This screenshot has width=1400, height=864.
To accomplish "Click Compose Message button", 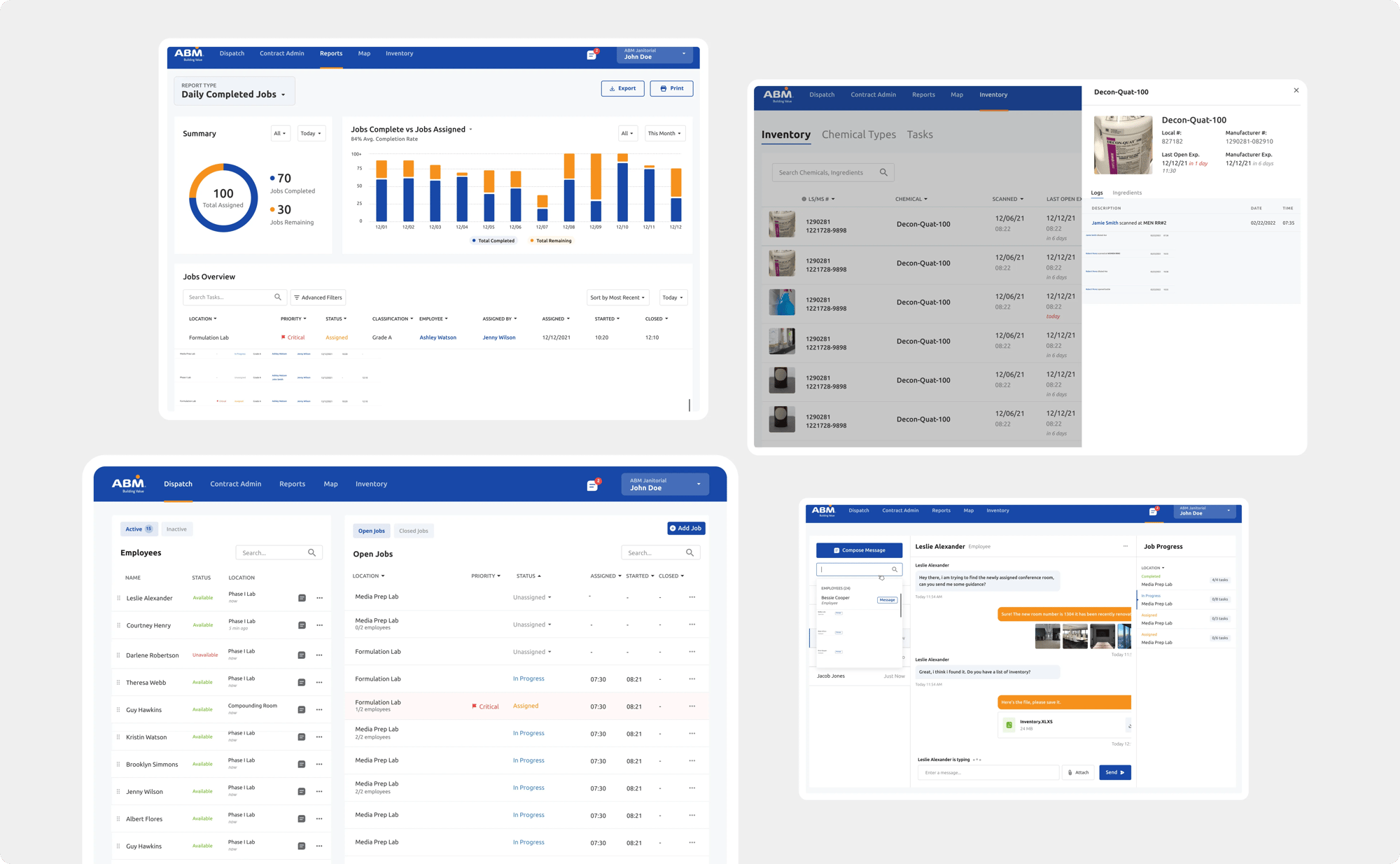I will [x=859, y=550].
